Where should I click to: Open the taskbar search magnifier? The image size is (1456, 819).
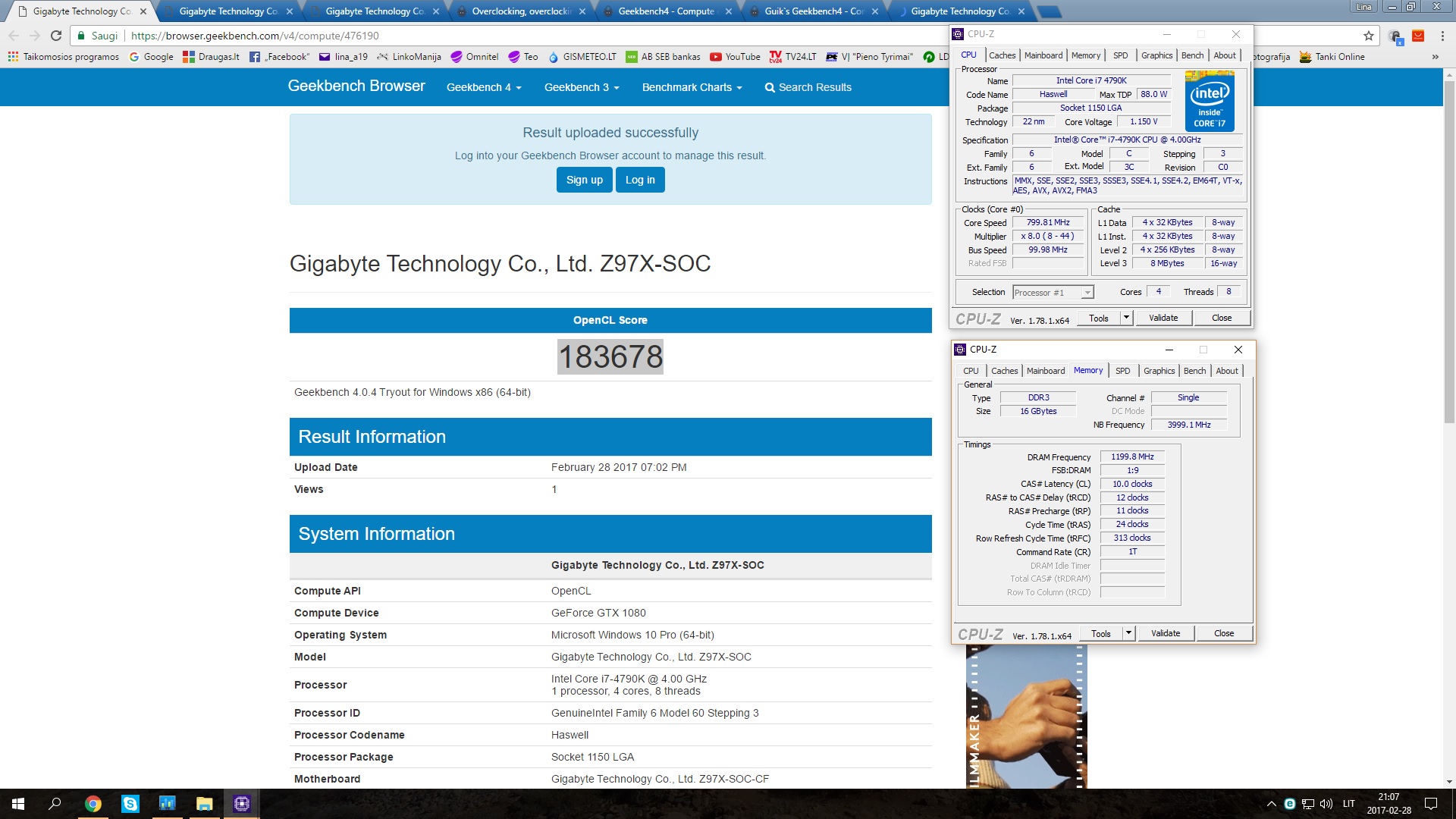click(55, 804)
